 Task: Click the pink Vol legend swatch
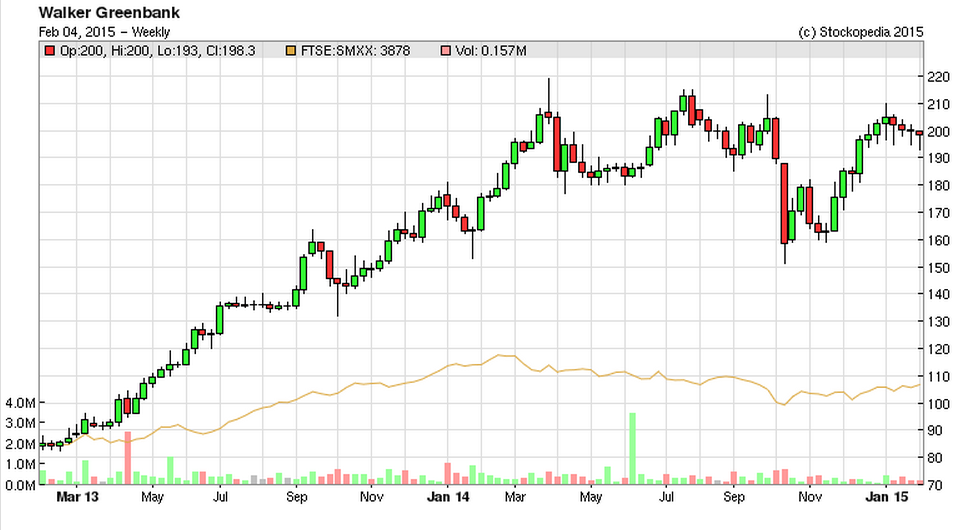coord(445,51)
